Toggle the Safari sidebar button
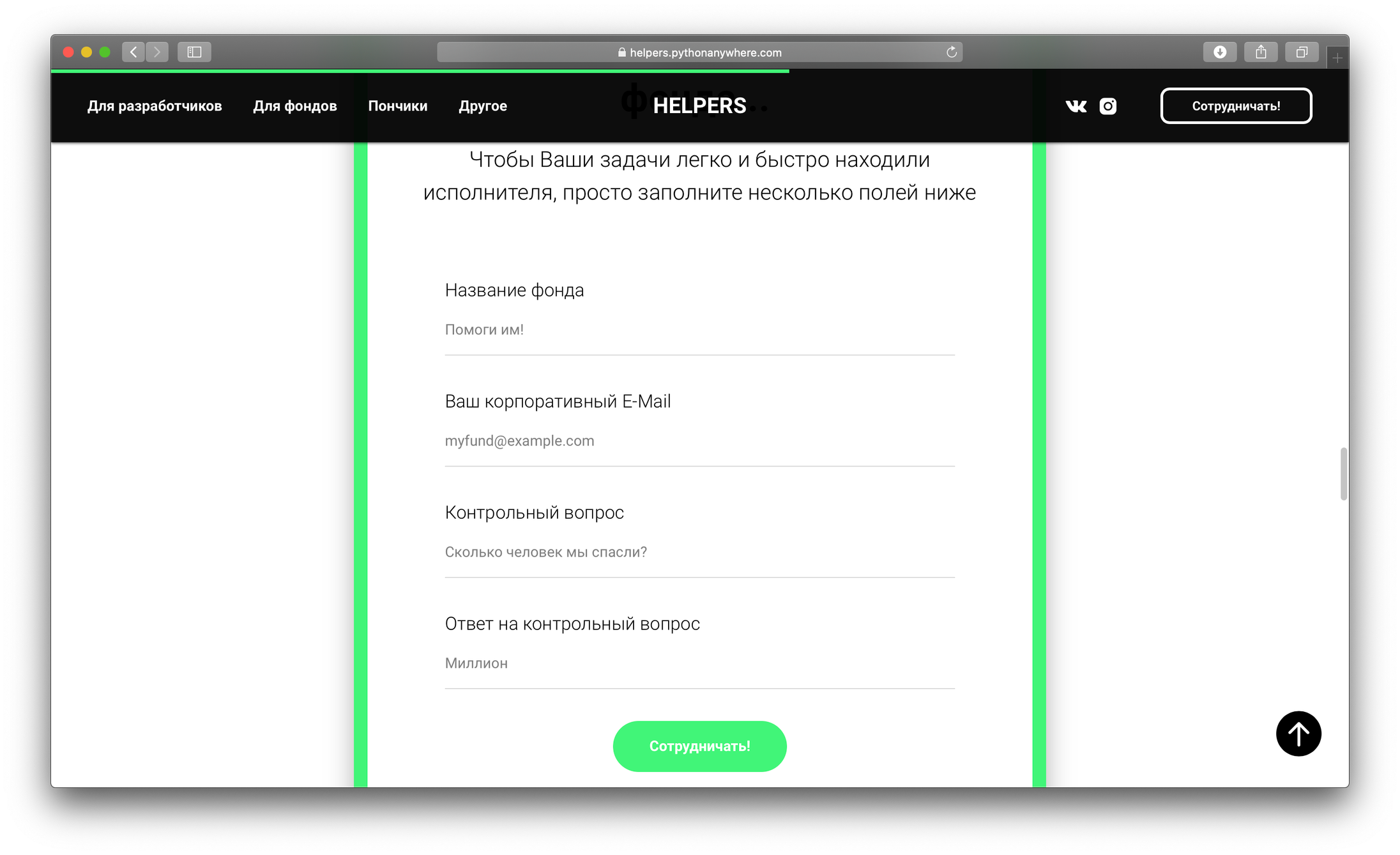 195,52
